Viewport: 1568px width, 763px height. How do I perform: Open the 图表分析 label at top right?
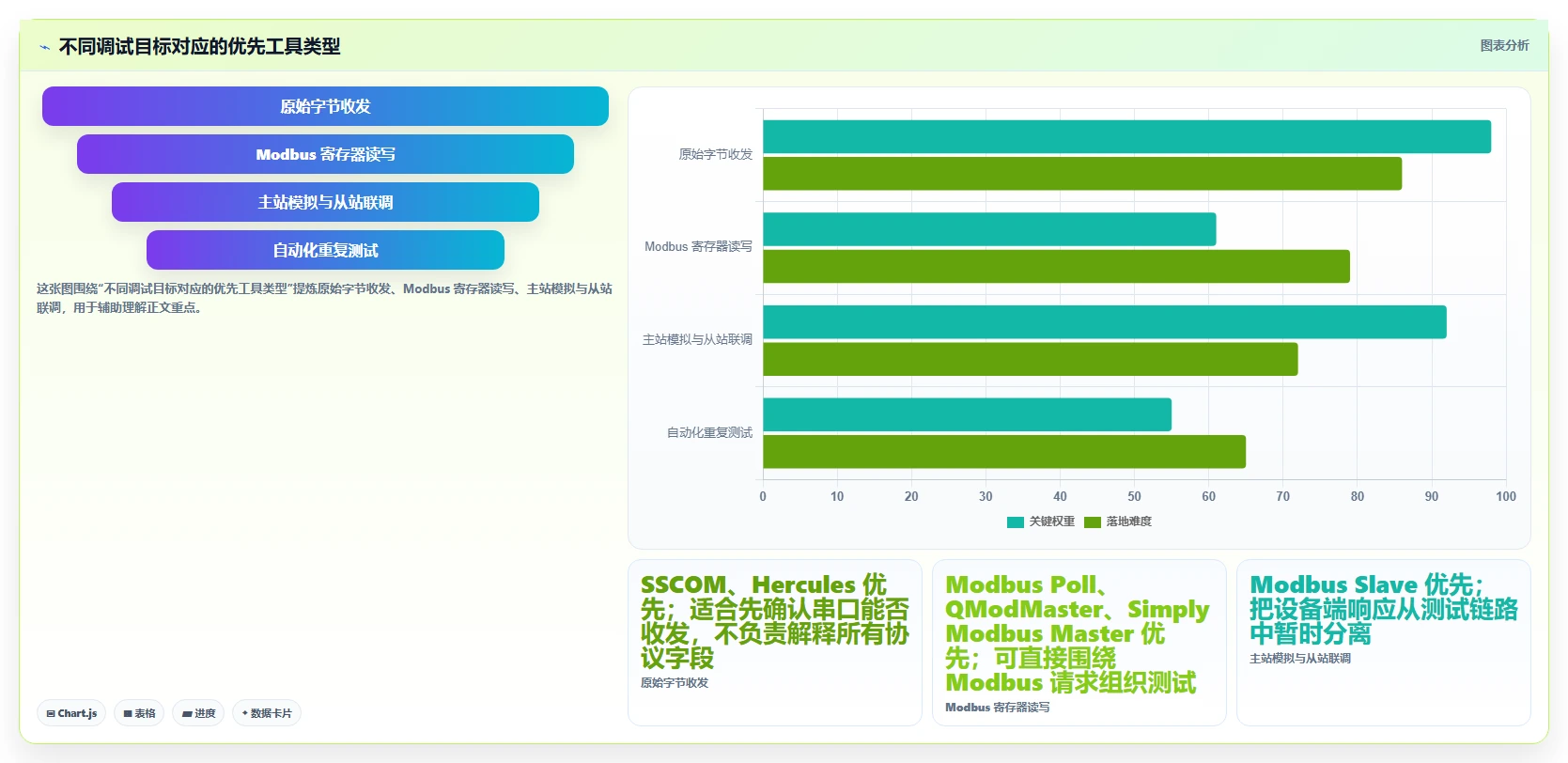tap(1504, 45)
